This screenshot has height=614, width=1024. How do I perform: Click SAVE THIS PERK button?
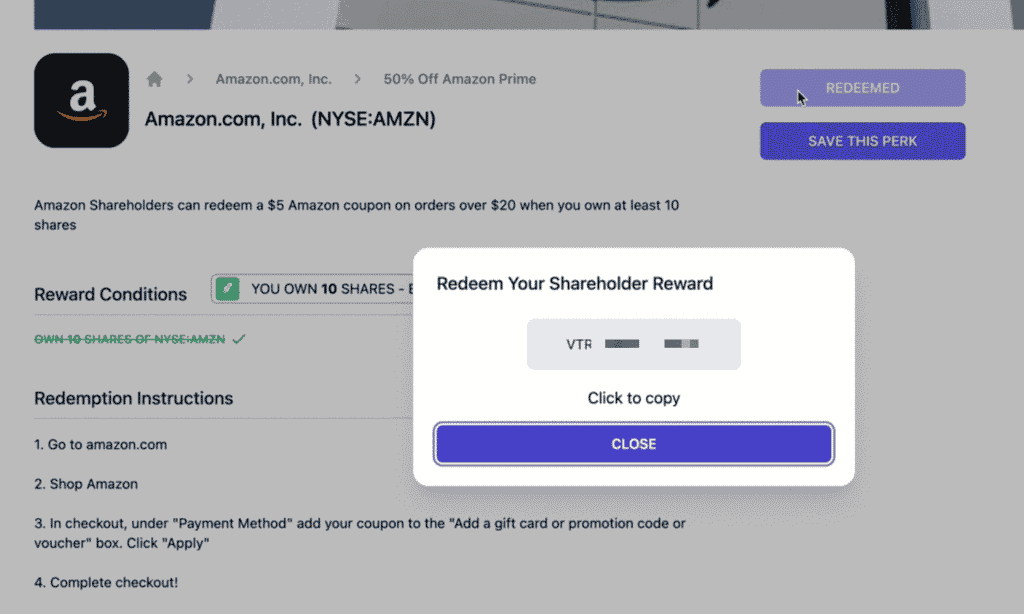click(862, 141)
